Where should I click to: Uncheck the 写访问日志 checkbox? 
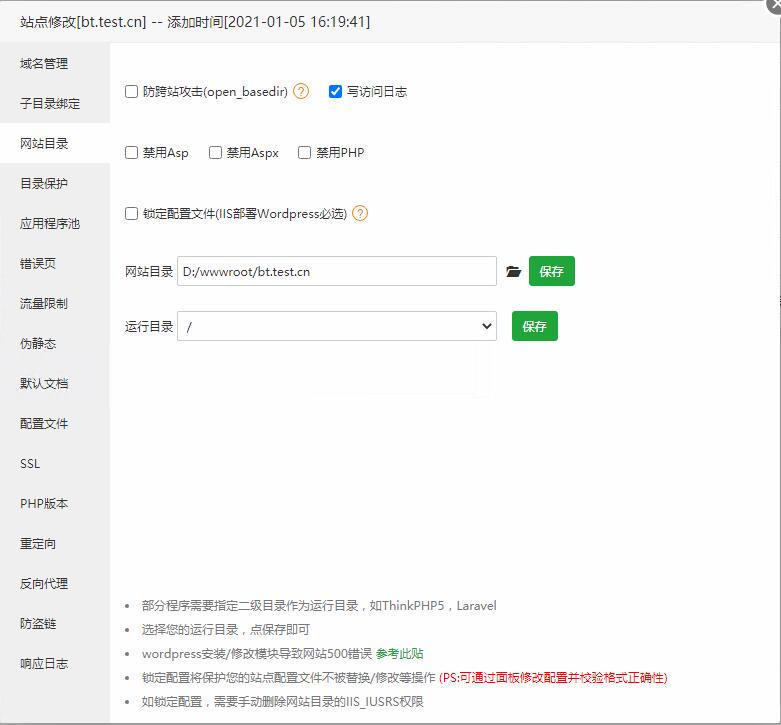point(335,92)
